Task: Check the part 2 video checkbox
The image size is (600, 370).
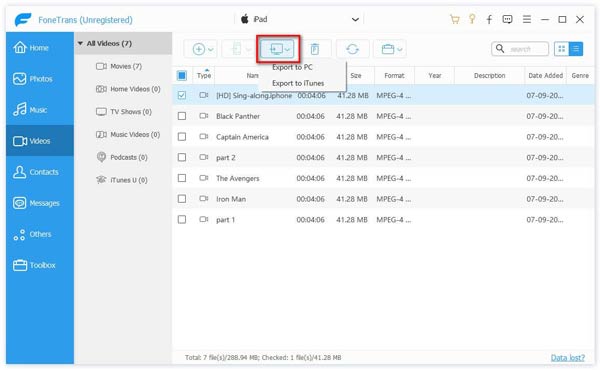Action: point(182,157)
